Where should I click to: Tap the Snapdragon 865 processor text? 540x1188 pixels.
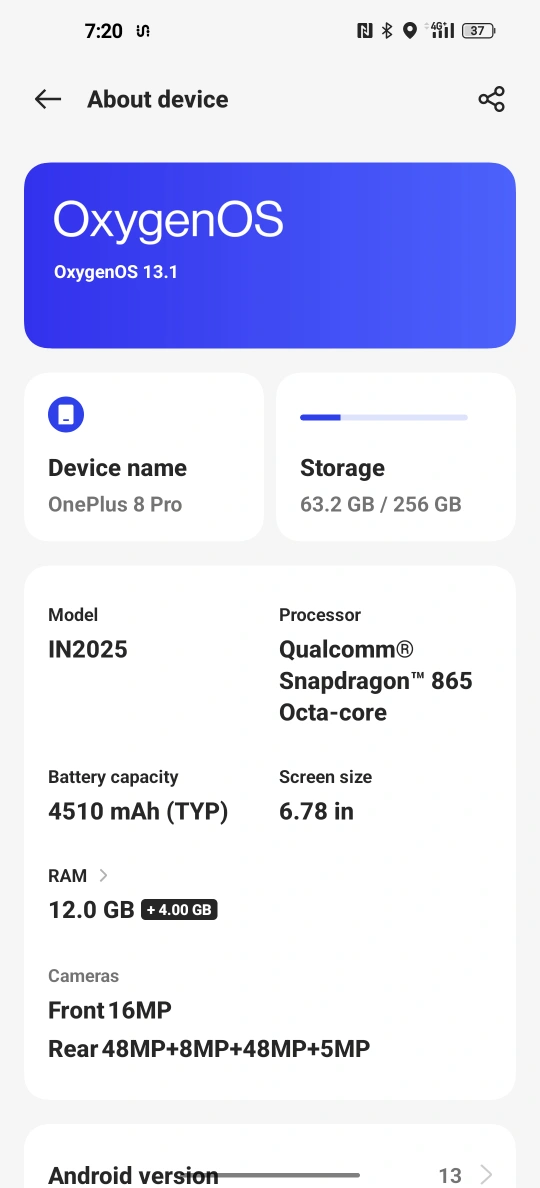[x=376, y=681]
